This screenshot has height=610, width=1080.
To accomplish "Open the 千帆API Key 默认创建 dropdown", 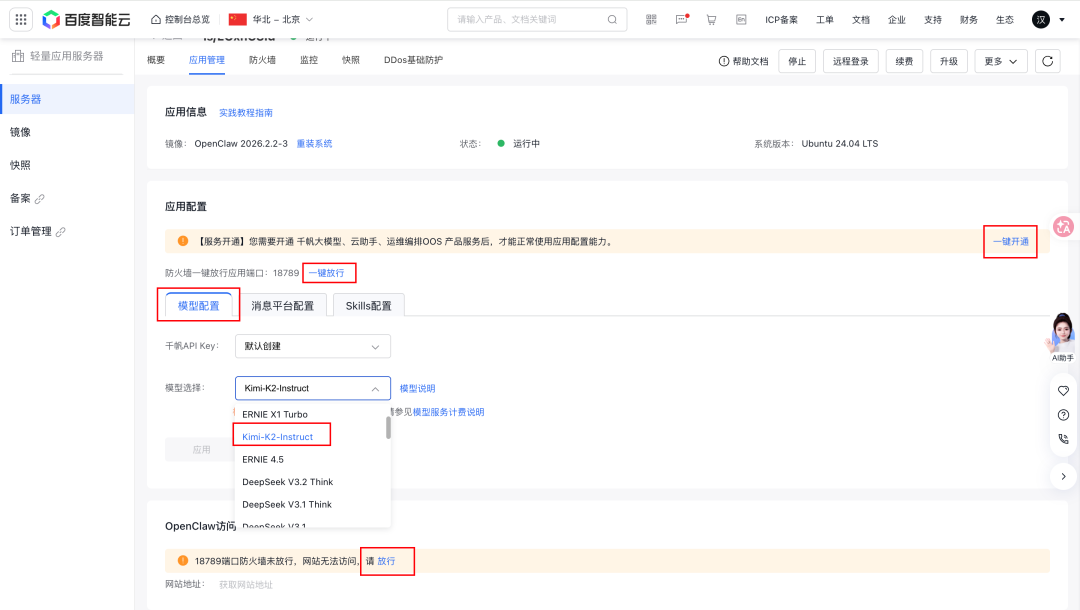I will [312, 346].
